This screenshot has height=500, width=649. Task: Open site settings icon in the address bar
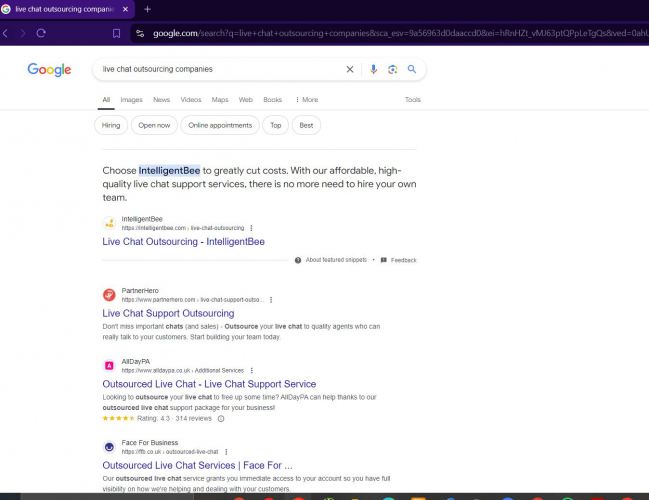140,34
